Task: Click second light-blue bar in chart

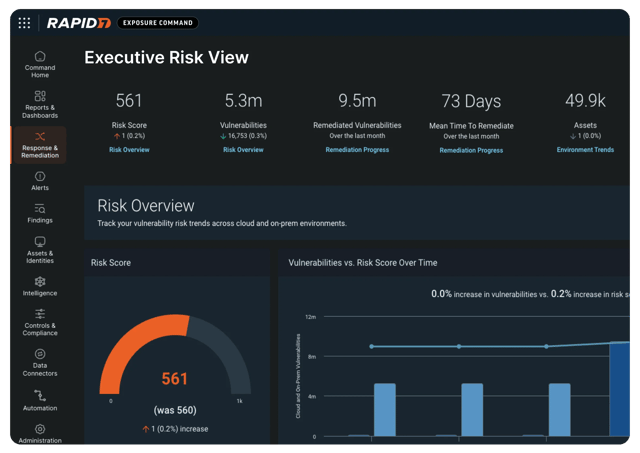Action: [472, 410]
